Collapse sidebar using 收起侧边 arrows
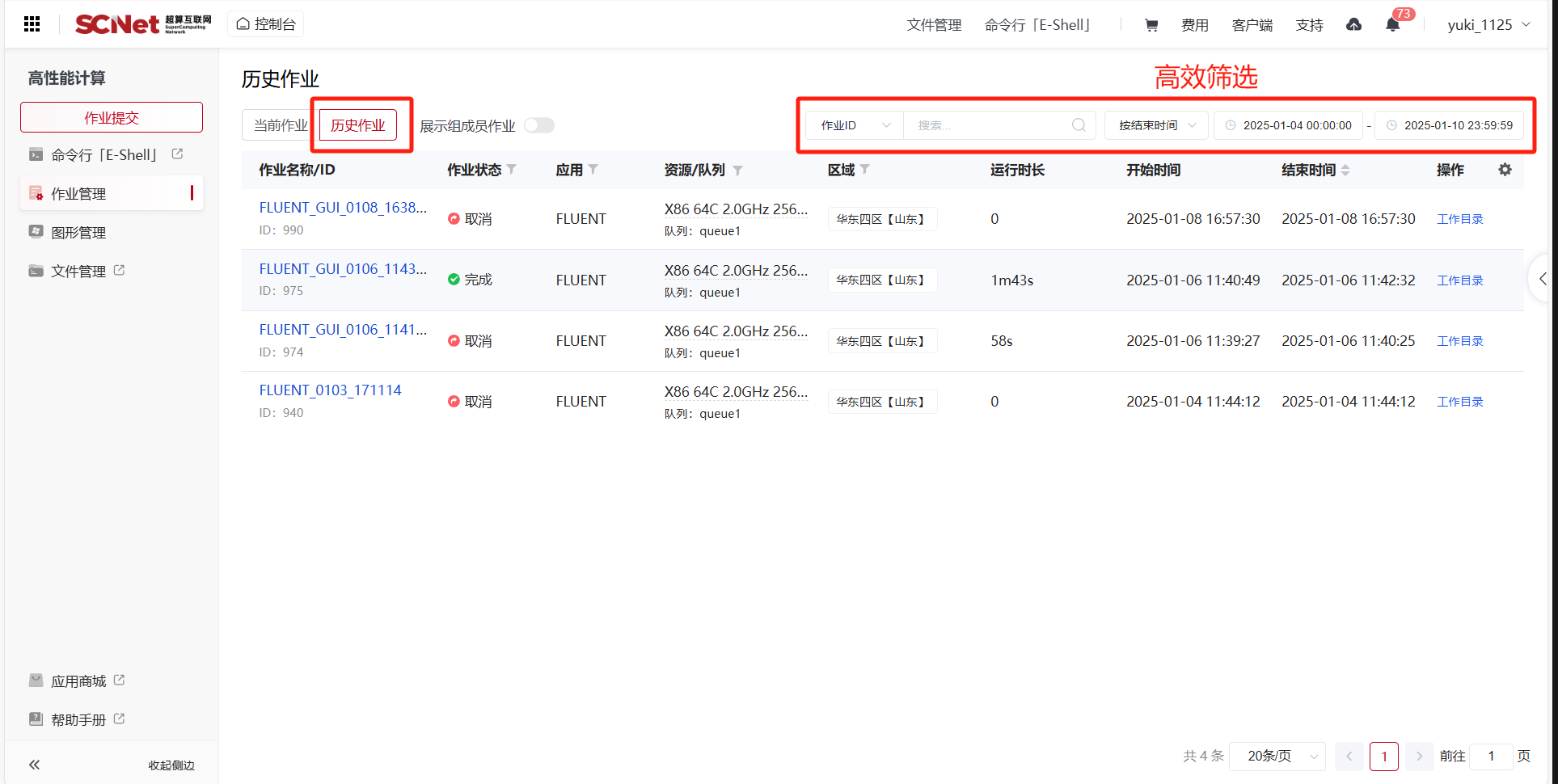The height and width of the screenshot is (784, 1558). point(35,765)
